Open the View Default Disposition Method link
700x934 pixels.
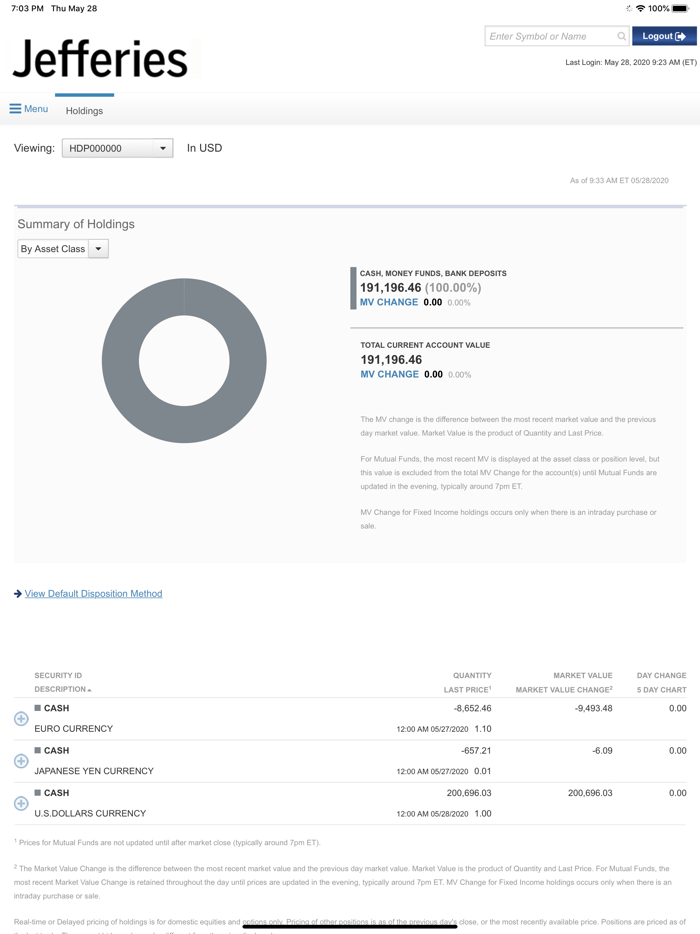pyautogui.click(x=95, y=593)
